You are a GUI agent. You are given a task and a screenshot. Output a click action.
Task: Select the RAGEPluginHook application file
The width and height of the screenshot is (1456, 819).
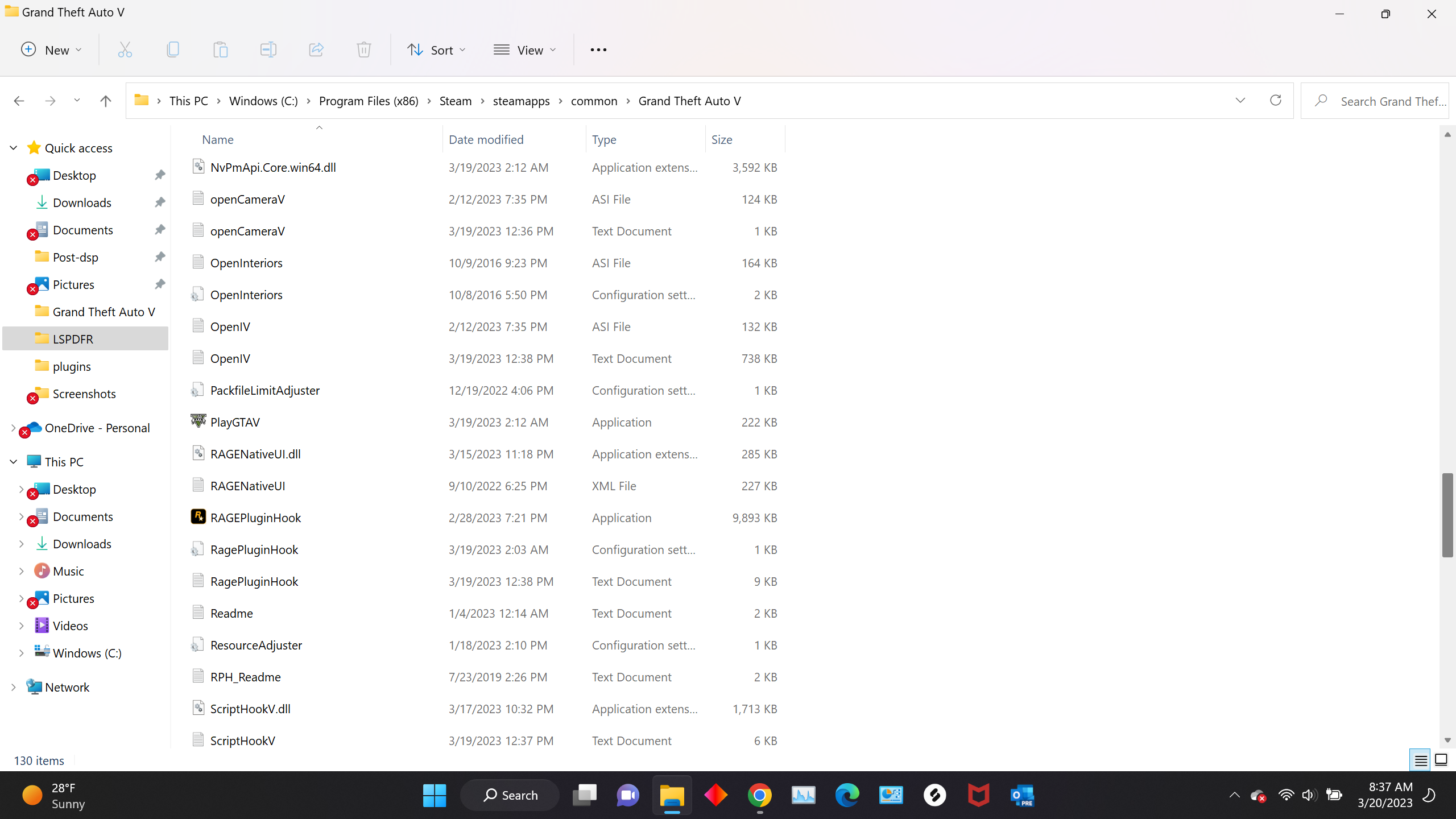pyautogui.click(x=255, y=518)
